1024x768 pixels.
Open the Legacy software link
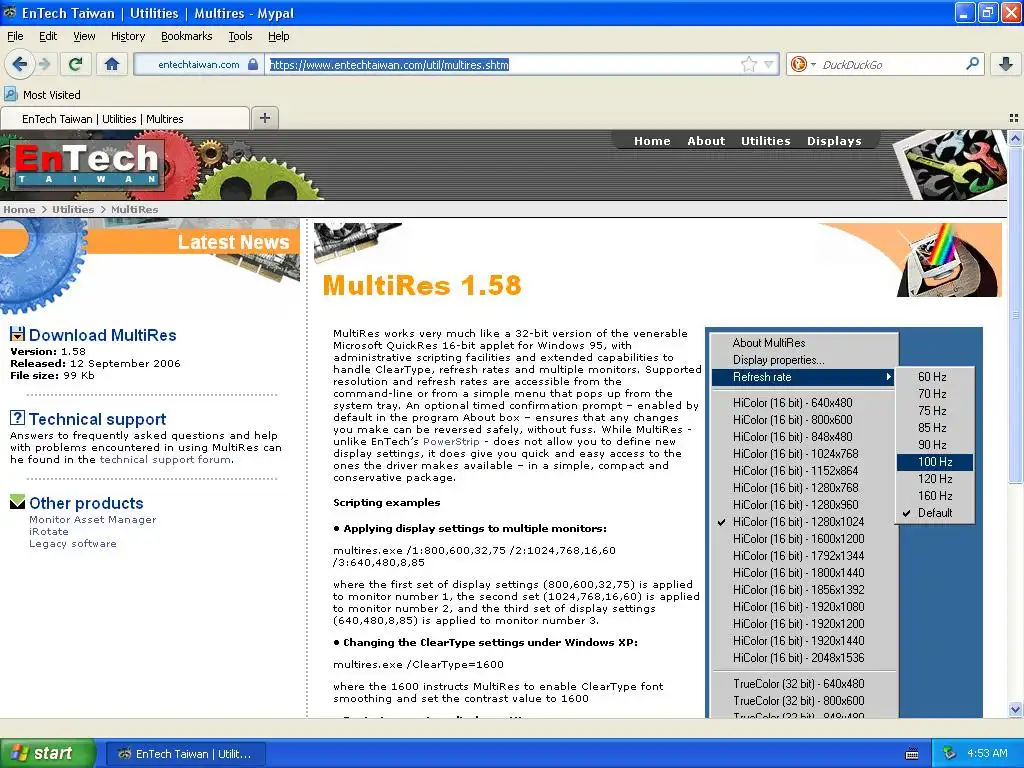pyautogui.click(x=72, y=543)
